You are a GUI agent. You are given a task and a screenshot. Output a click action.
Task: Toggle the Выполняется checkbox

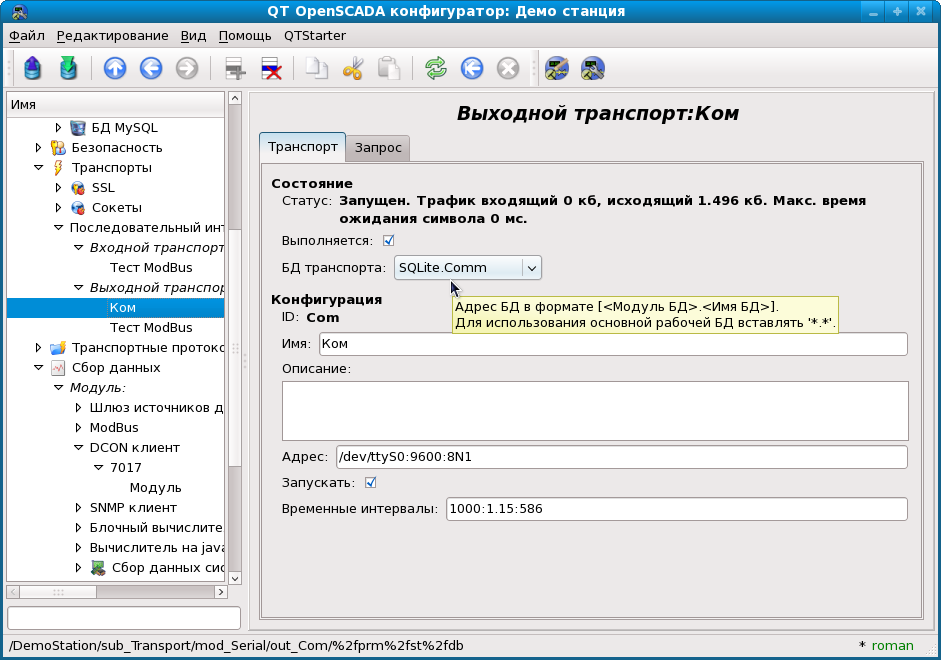point(389,241)
